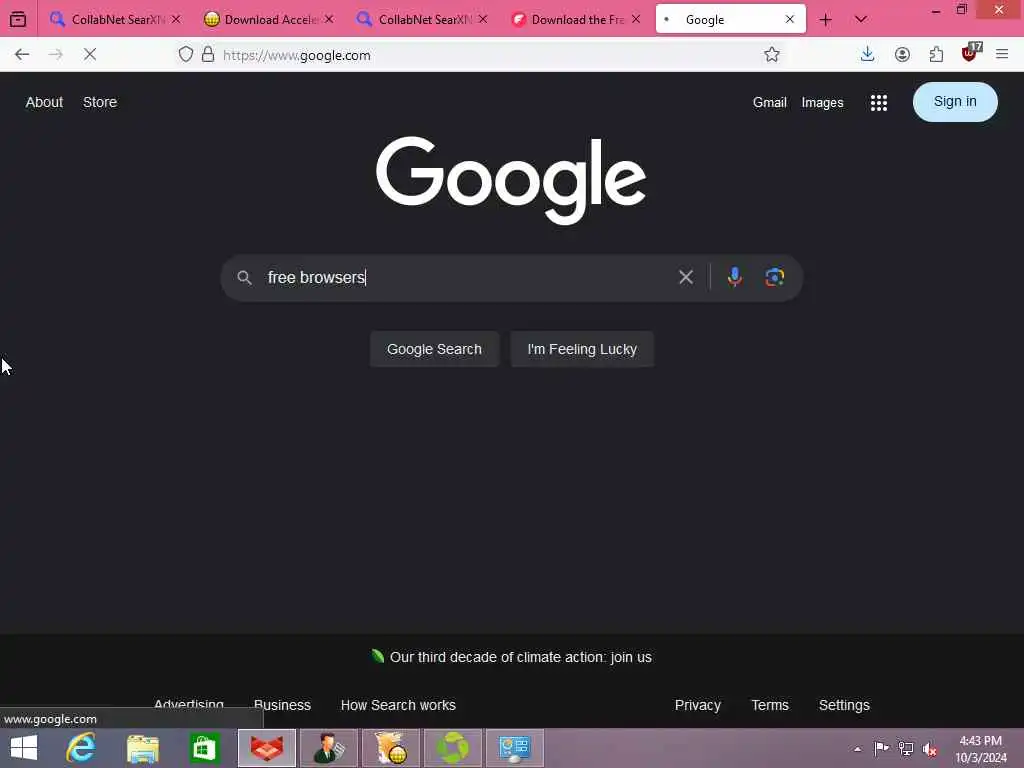Open a new tab
Image resolution: width=1024 pixels, height=768 pixels.
[825, 20]
